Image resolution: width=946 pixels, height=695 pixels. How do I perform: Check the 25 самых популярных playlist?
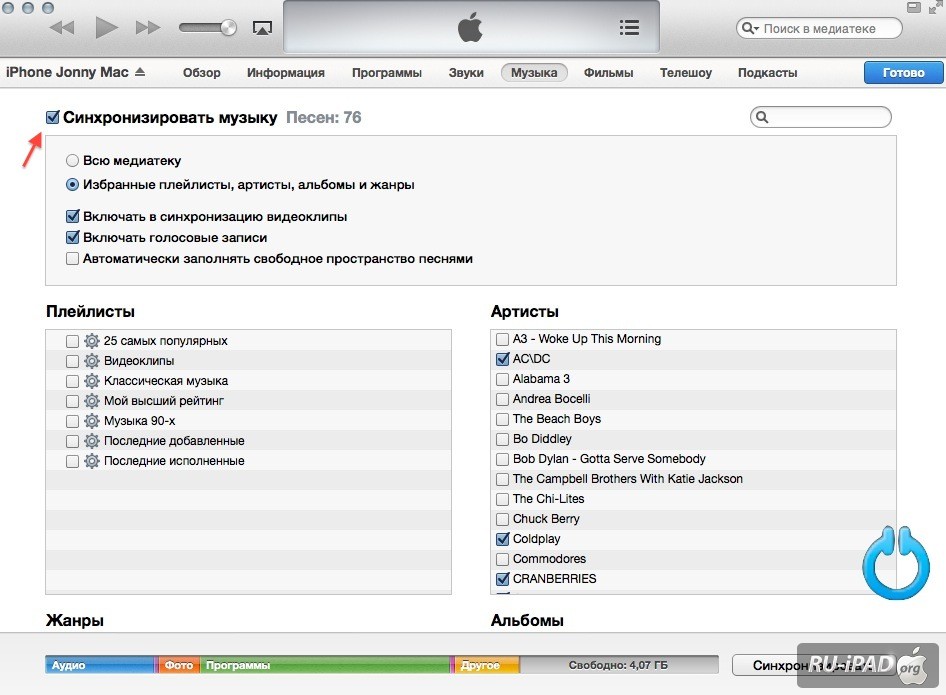coord(72,341)
